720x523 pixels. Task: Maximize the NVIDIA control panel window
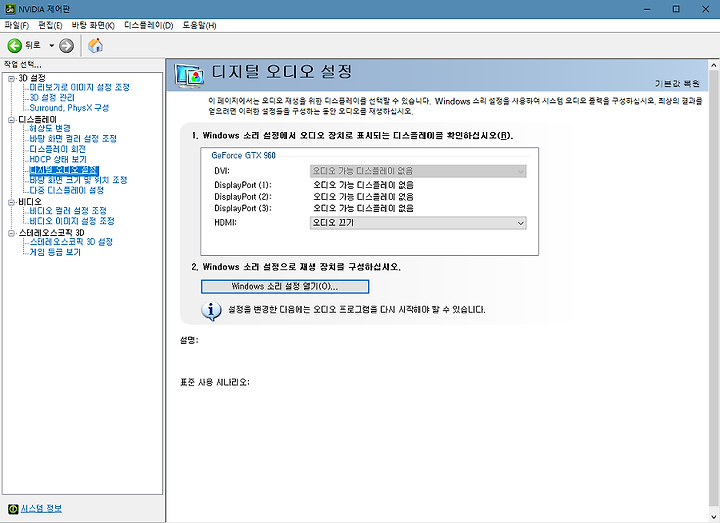pos(676,9)
